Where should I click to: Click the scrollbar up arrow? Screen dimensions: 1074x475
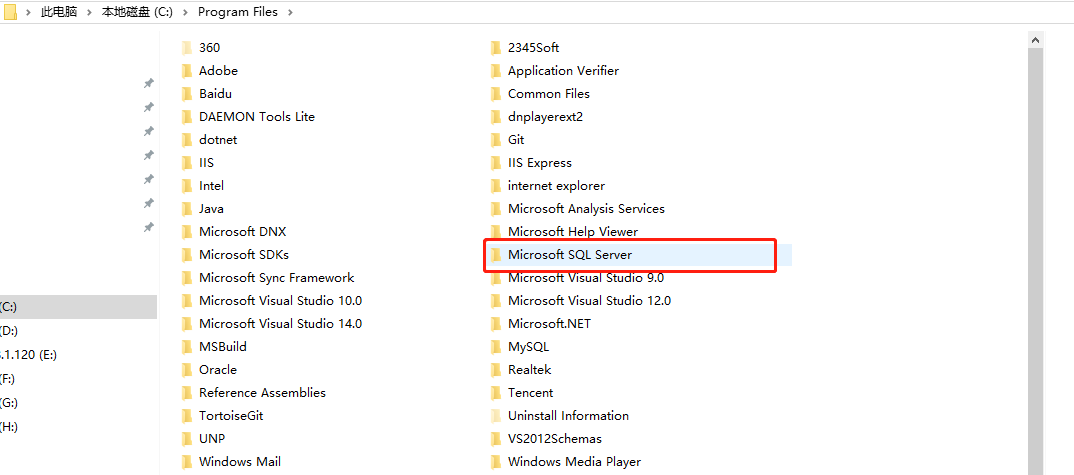(1035, 40)
